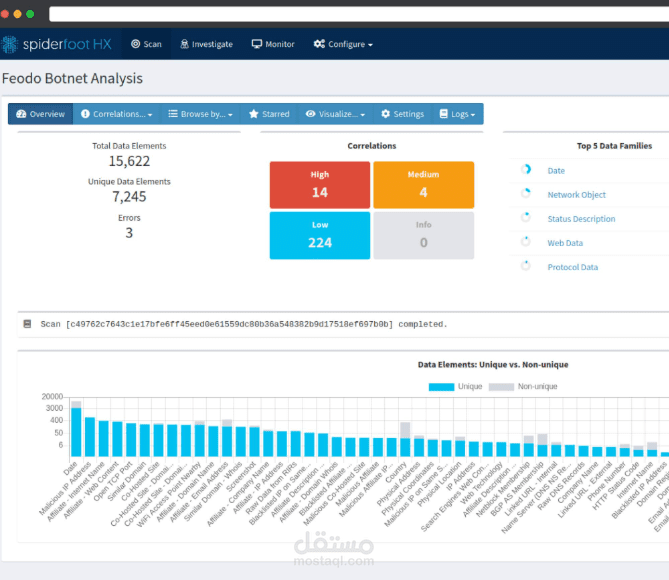Viewport: 669px width, 580px height.
Task: Open the Status Description link
Action: 581,219
